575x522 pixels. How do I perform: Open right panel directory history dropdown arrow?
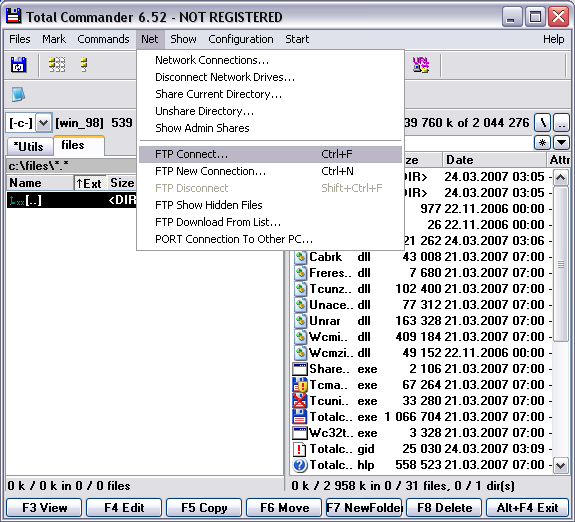561,142
